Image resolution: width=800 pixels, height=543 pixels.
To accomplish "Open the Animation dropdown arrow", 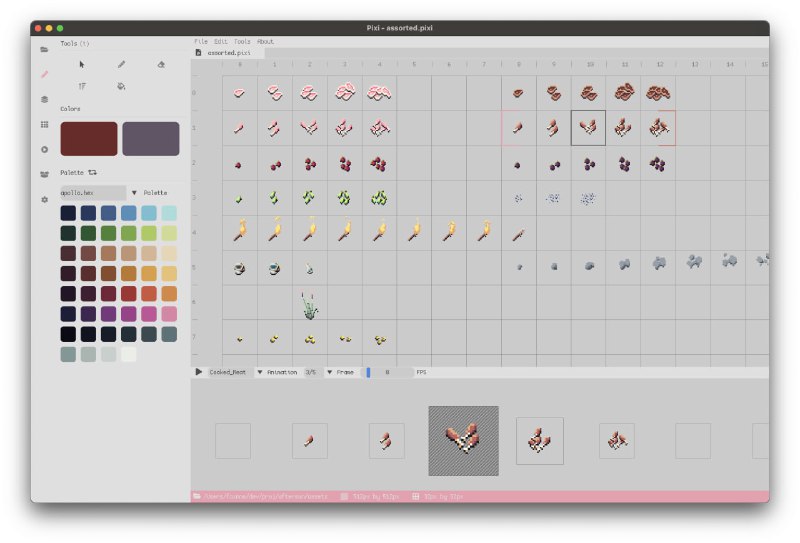I will tap(260, 372).
